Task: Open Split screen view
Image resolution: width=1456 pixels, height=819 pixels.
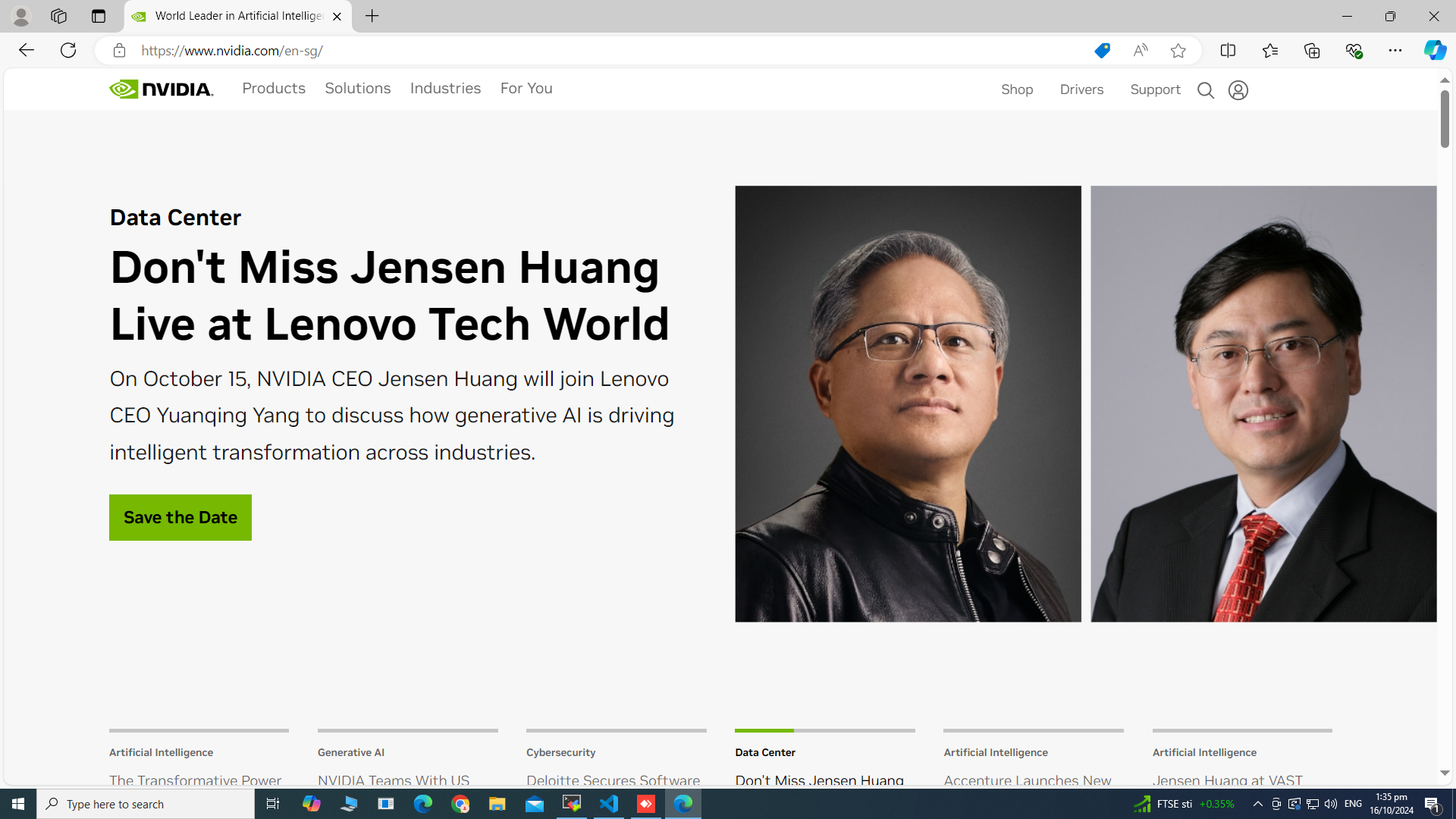Action: (1228, 50)
